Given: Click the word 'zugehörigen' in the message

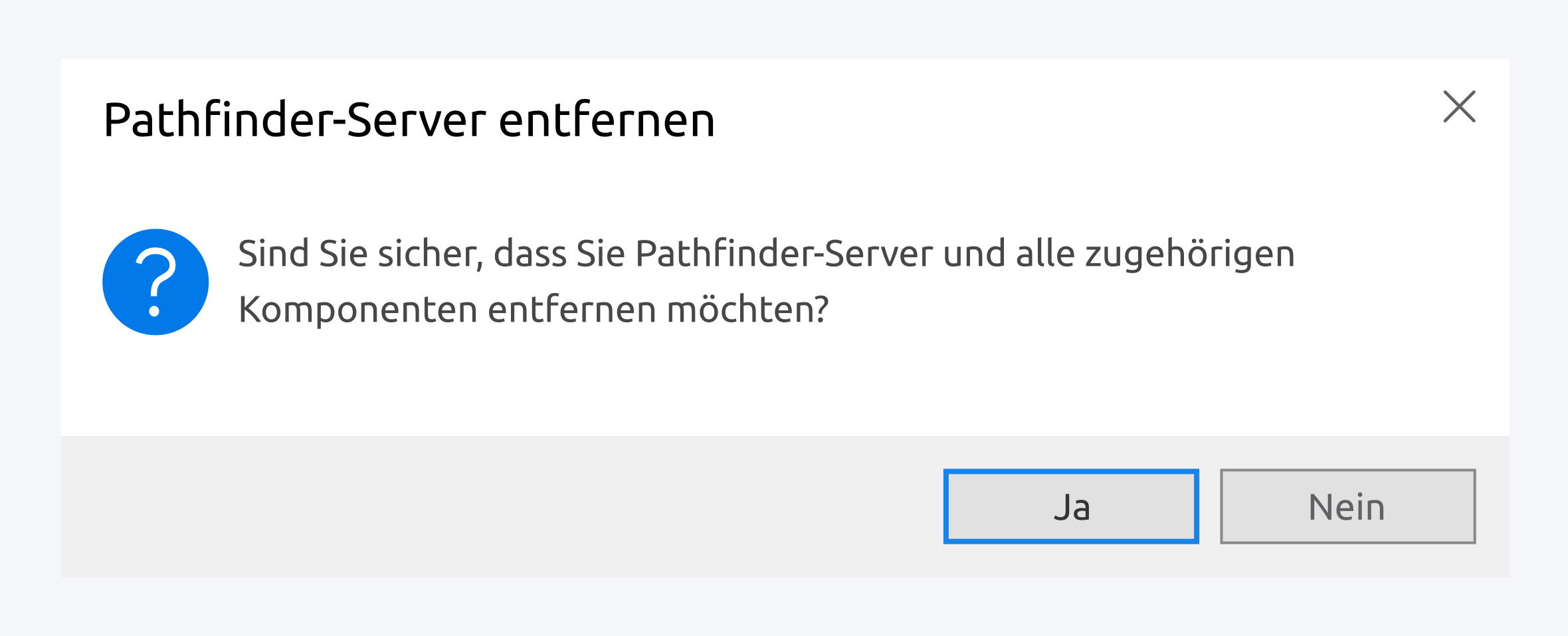Looking at the screenshot, I should click(1190, 254).
